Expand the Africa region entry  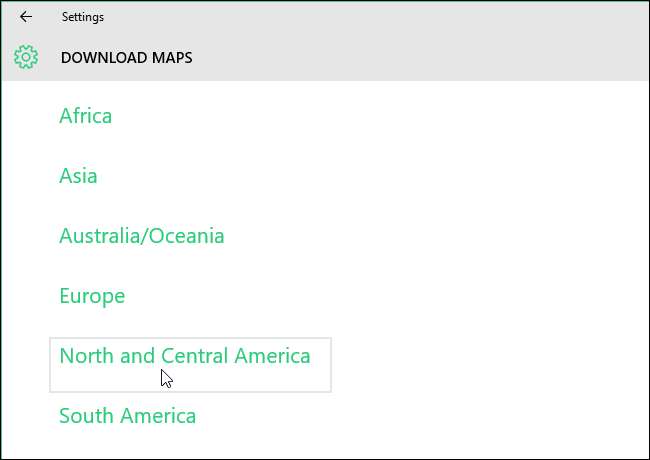(86, 116)
